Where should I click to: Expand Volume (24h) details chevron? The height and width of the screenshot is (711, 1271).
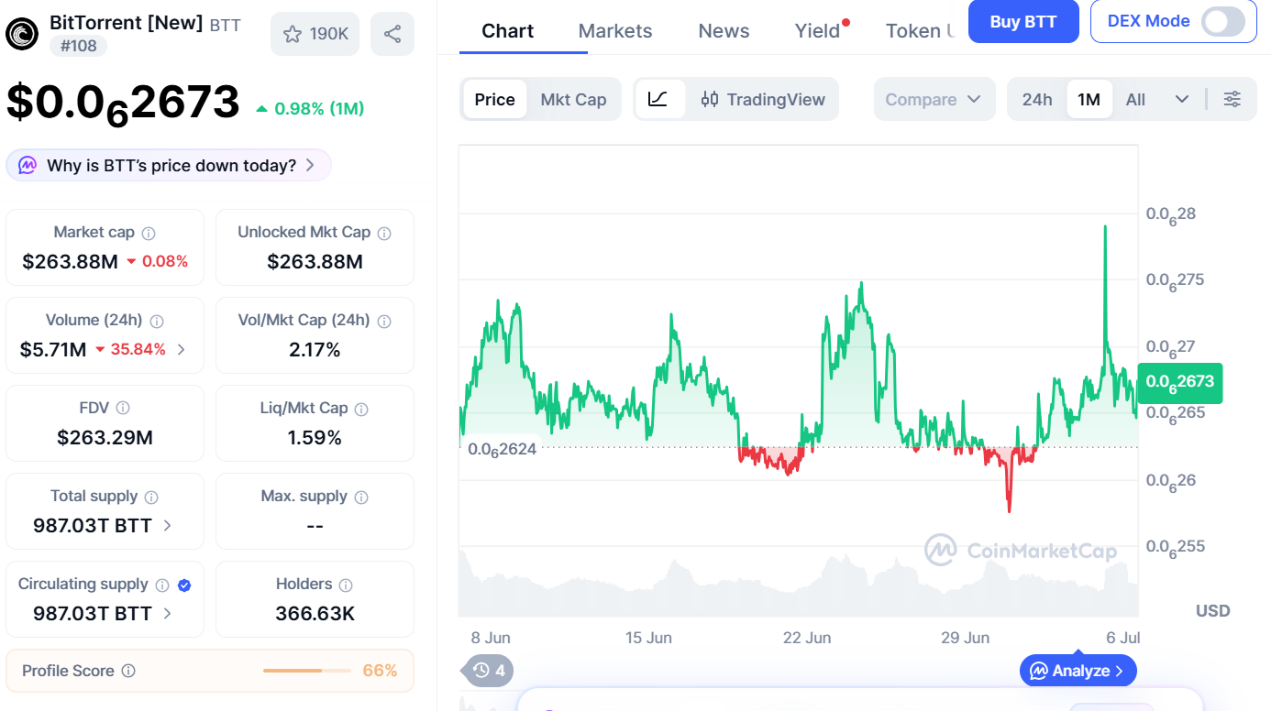pos(181,349)
